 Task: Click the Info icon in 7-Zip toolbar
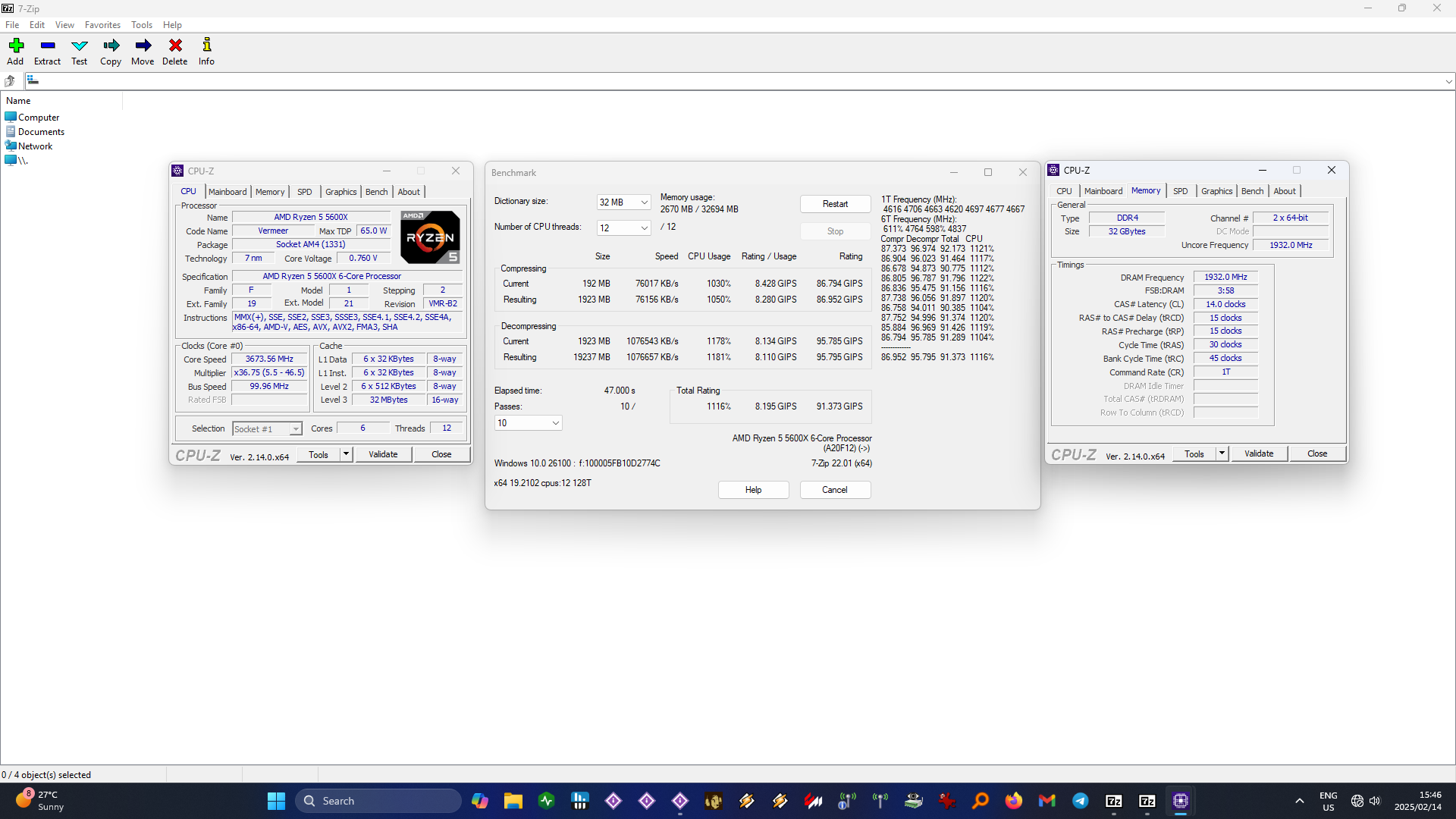206,51
